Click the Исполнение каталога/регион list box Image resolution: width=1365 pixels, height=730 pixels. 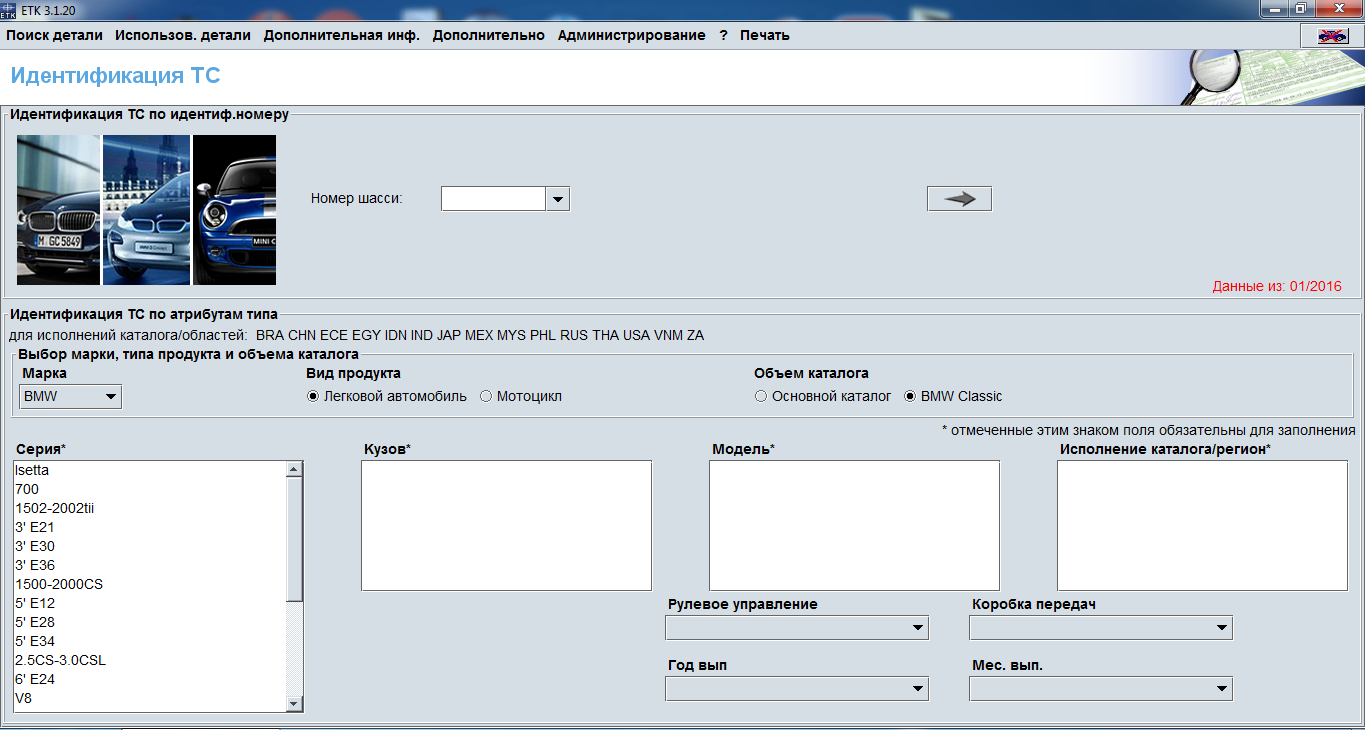click(x=1202, y=526)
